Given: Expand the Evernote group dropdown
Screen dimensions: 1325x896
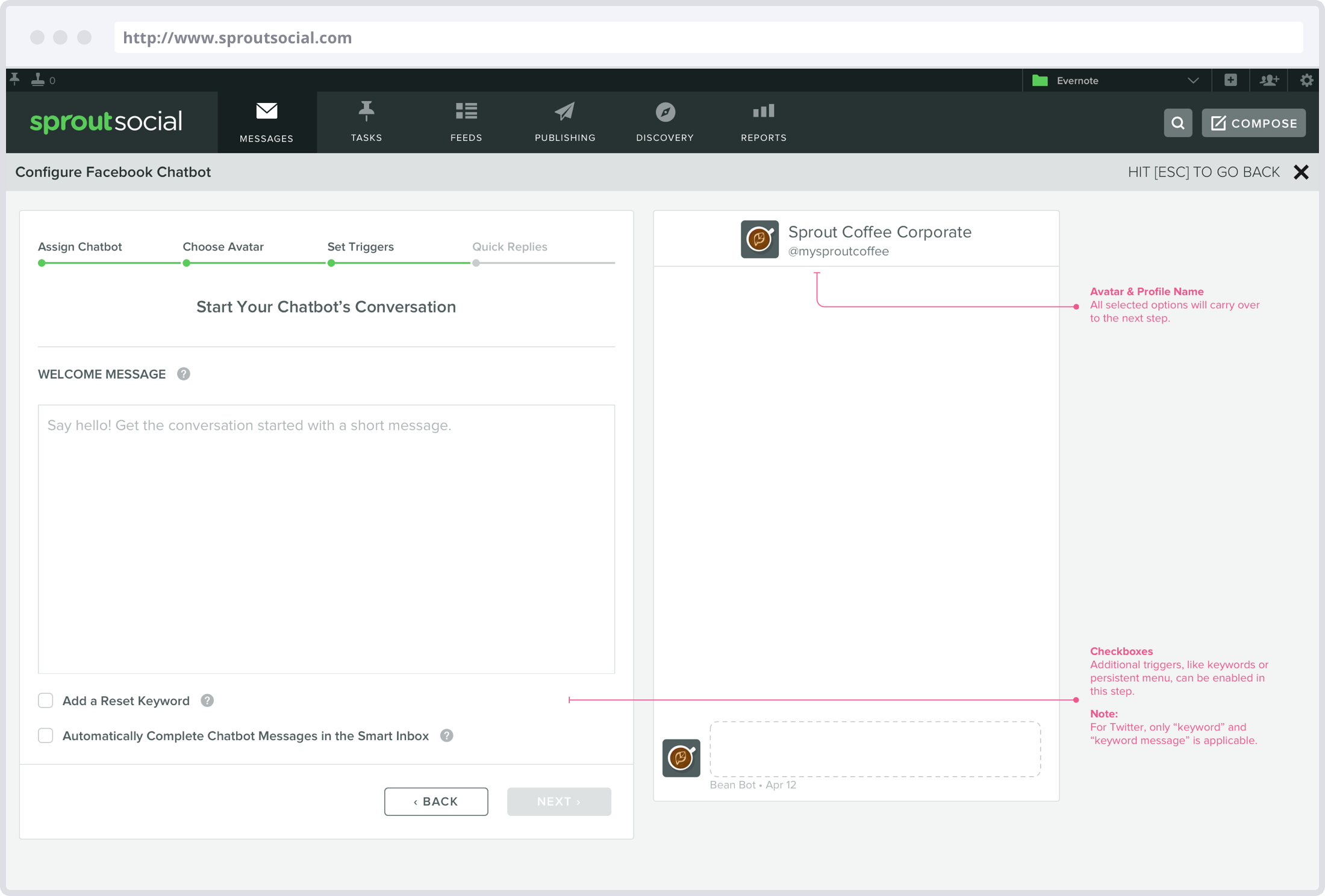Looking at the screenshot, I should click(x=1193, y=81).
